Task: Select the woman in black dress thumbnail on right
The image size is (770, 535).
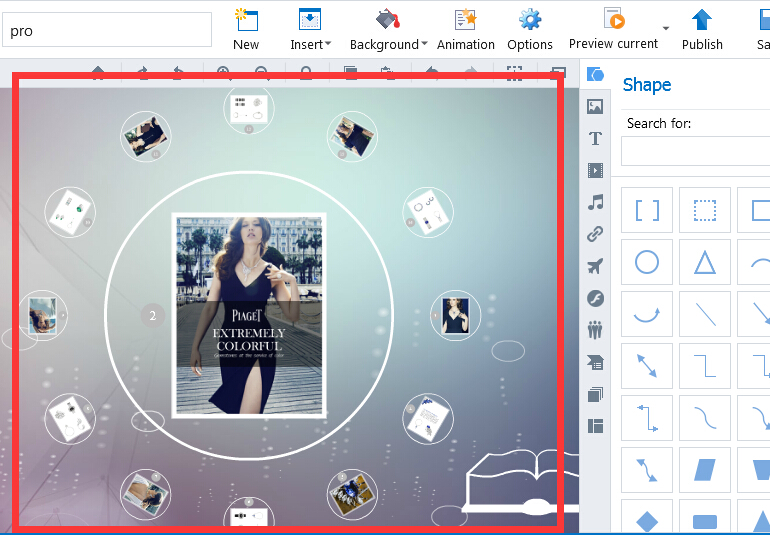Action: 455,315
